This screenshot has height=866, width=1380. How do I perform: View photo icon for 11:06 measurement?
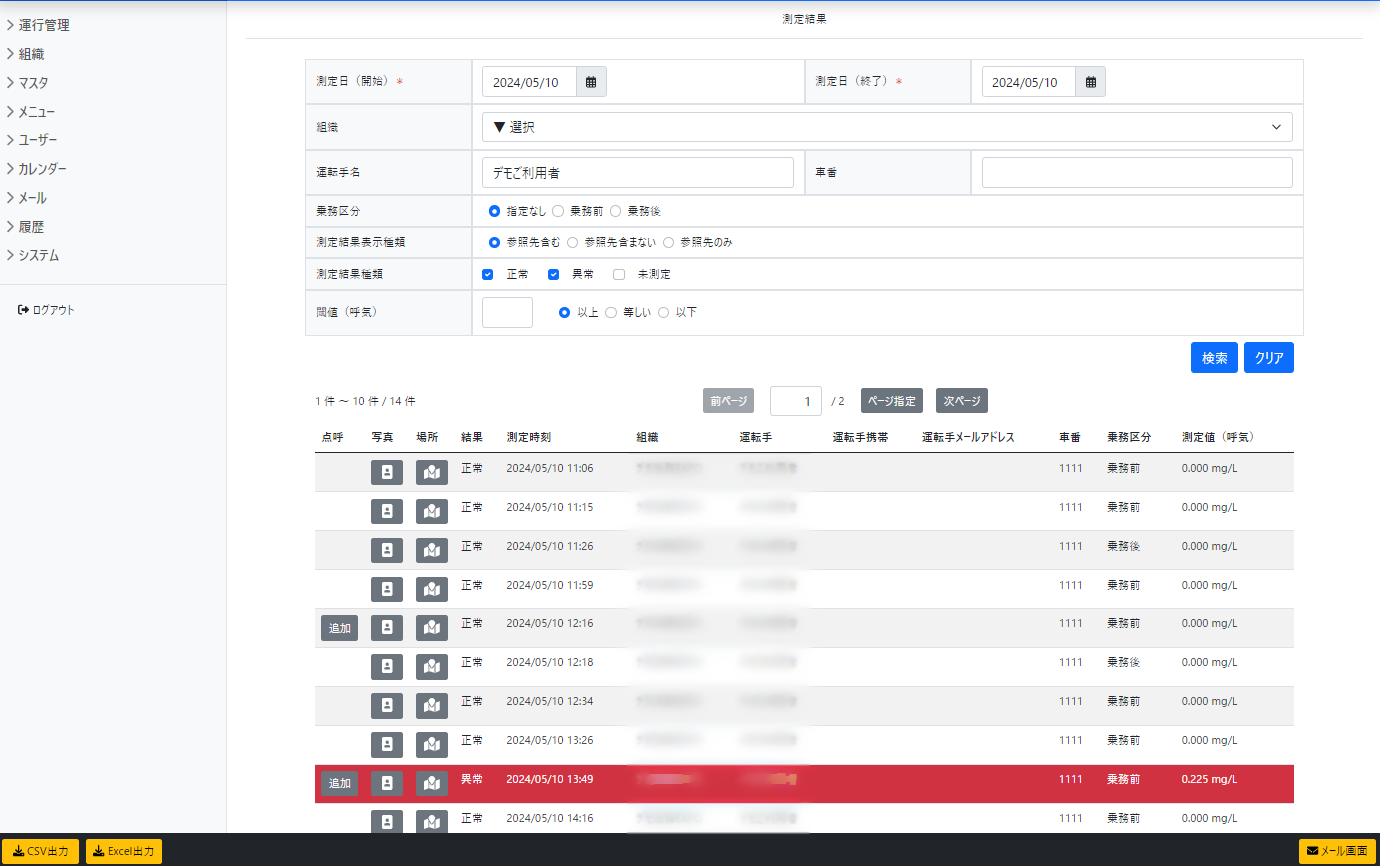(x=387, y=472)
